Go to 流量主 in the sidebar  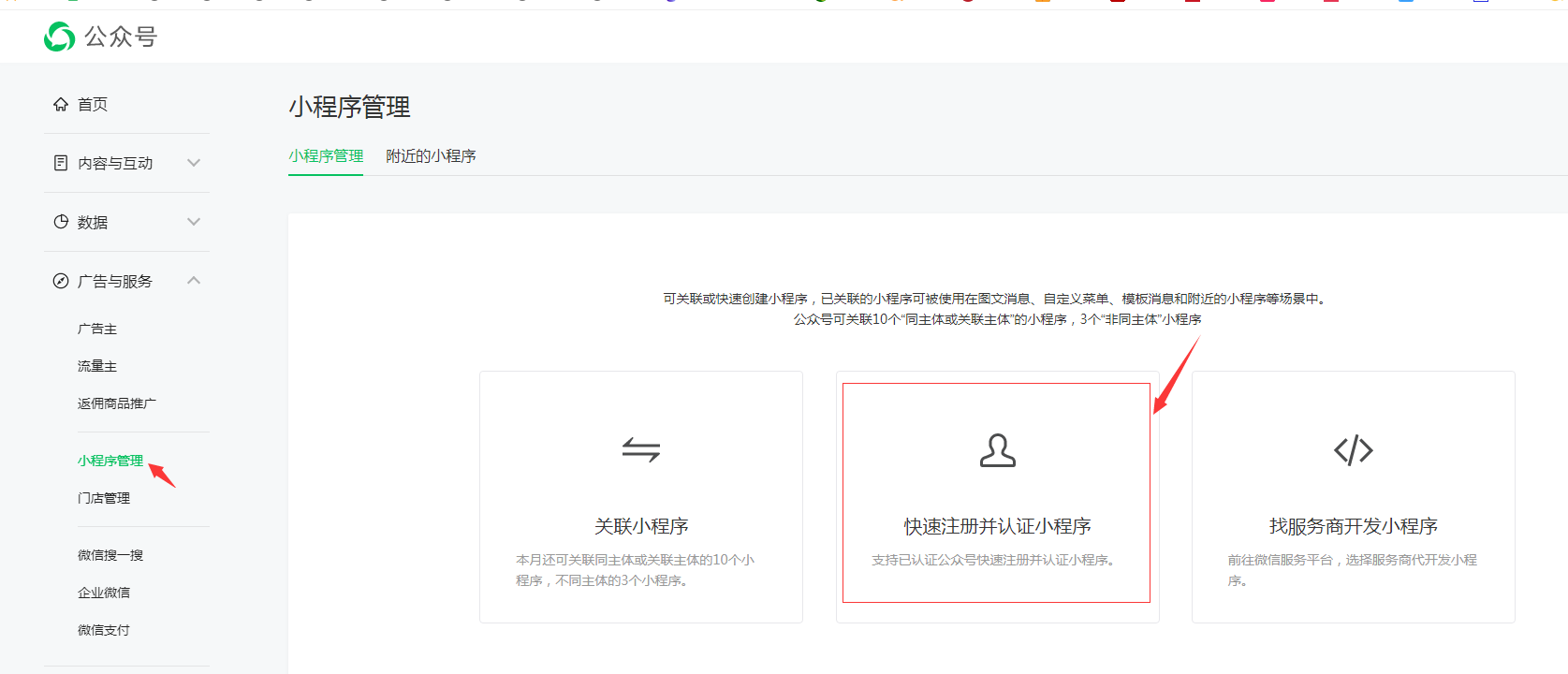[97, 366]
